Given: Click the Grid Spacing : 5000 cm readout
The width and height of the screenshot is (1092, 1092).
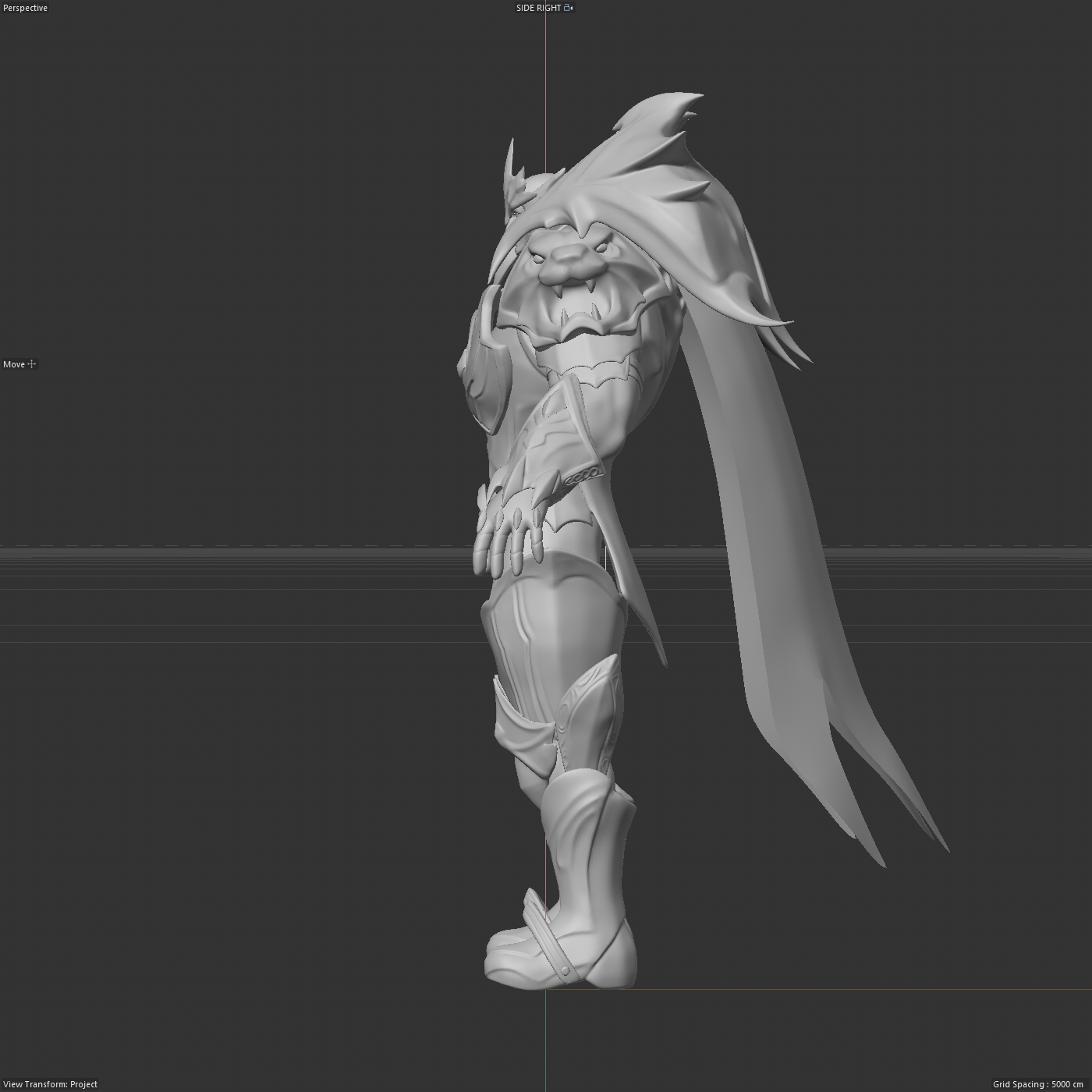Looking at the screenshot, I should tap(1037, 1084).
